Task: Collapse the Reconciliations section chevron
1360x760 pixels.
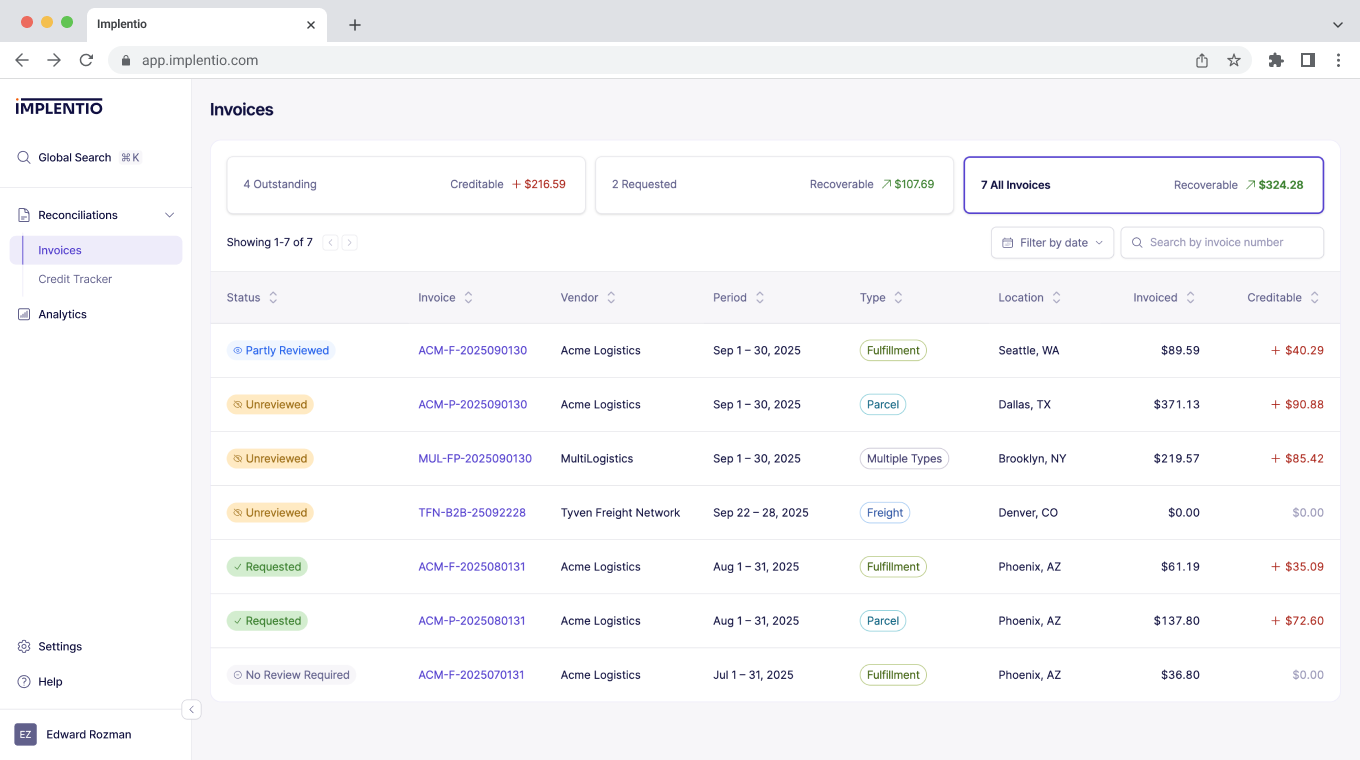Action: click(169, 214)
